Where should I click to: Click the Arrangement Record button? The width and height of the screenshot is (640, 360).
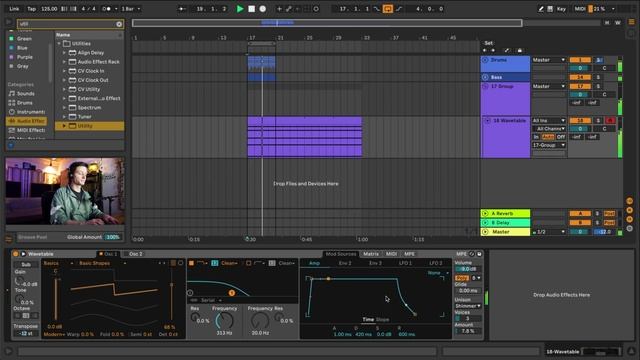pos(263,9)
